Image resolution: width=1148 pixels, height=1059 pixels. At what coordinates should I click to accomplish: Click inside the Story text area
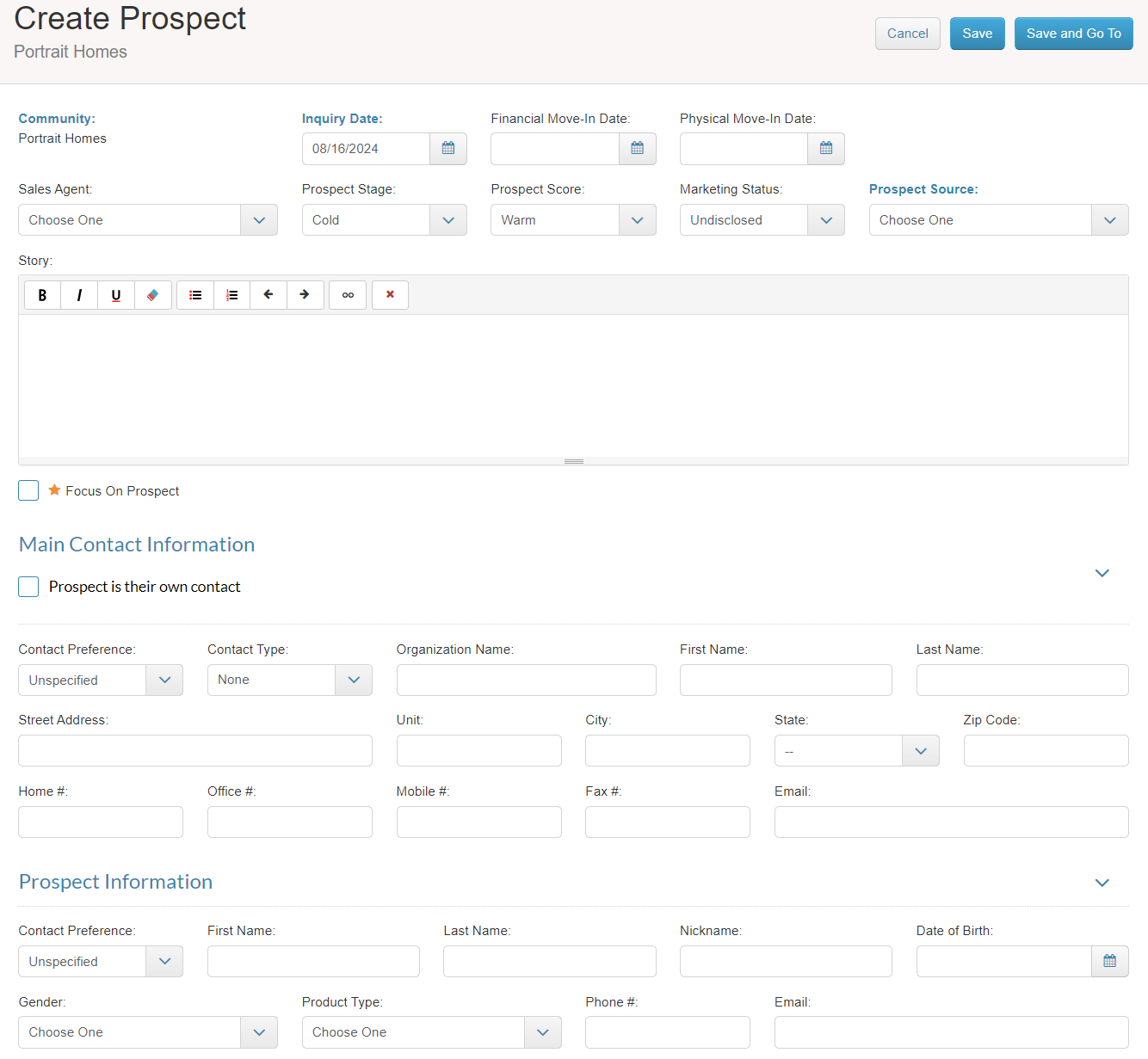(573, 385)
